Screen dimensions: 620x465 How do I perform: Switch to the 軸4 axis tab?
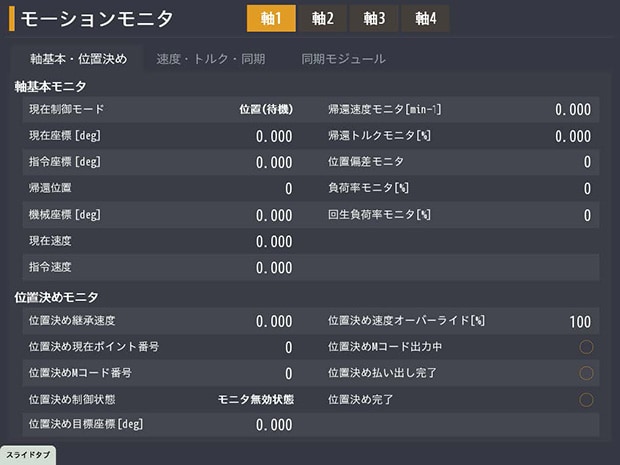click(425, 19)
